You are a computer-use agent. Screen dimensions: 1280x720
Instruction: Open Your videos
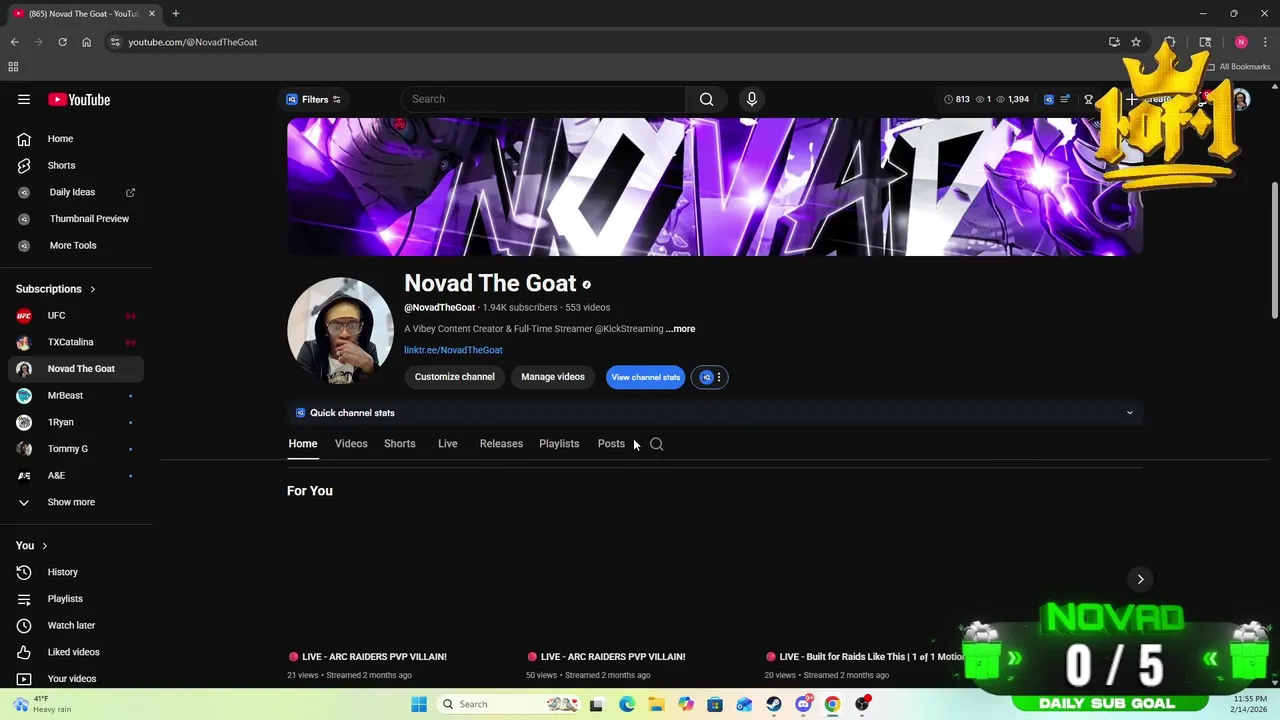76,679
